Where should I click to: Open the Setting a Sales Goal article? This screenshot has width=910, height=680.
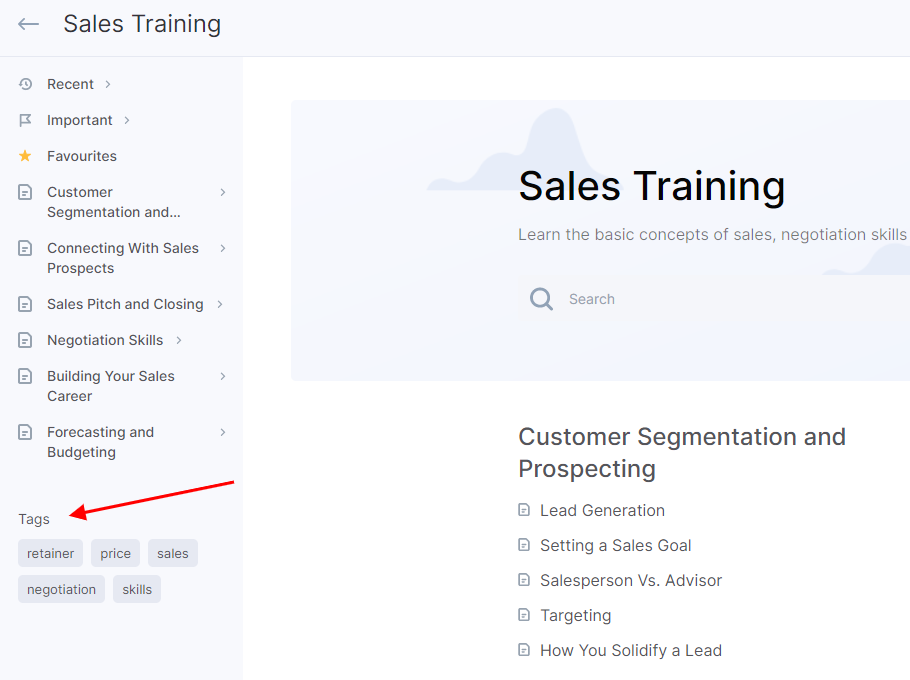(615, 545)
